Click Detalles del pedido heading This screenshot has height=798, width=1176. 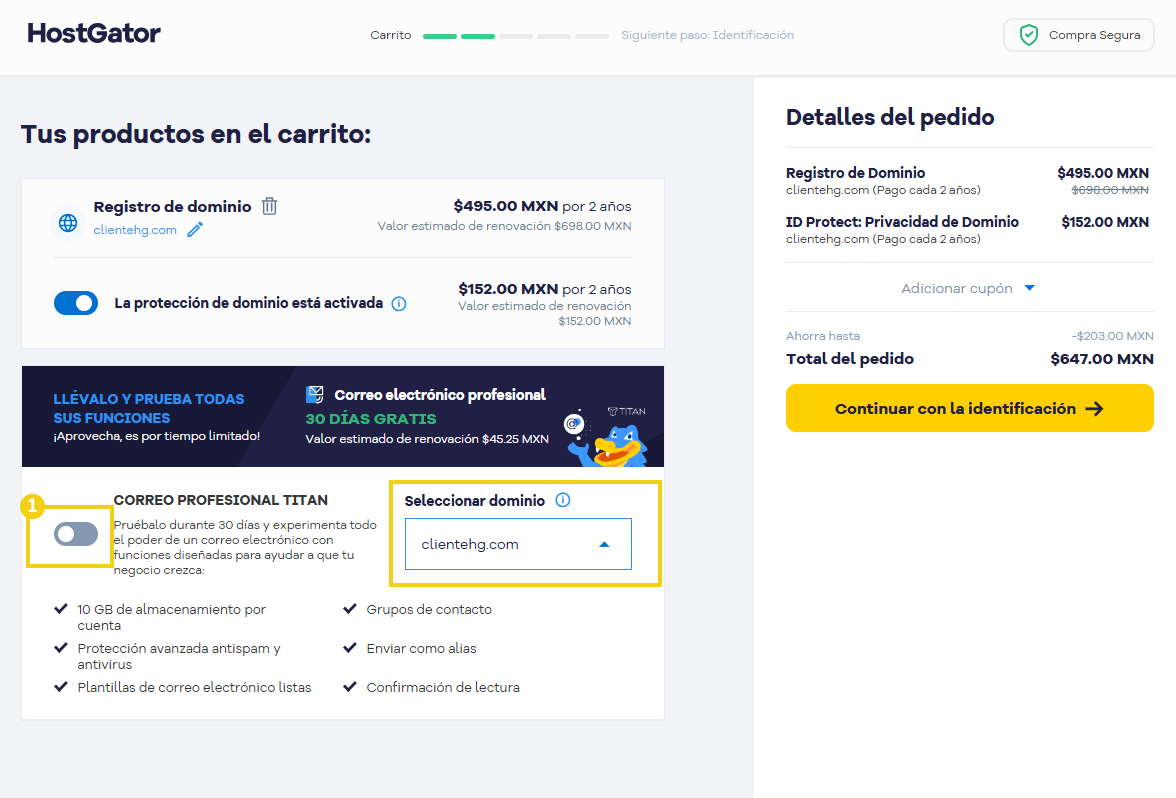tap(890, 117)
